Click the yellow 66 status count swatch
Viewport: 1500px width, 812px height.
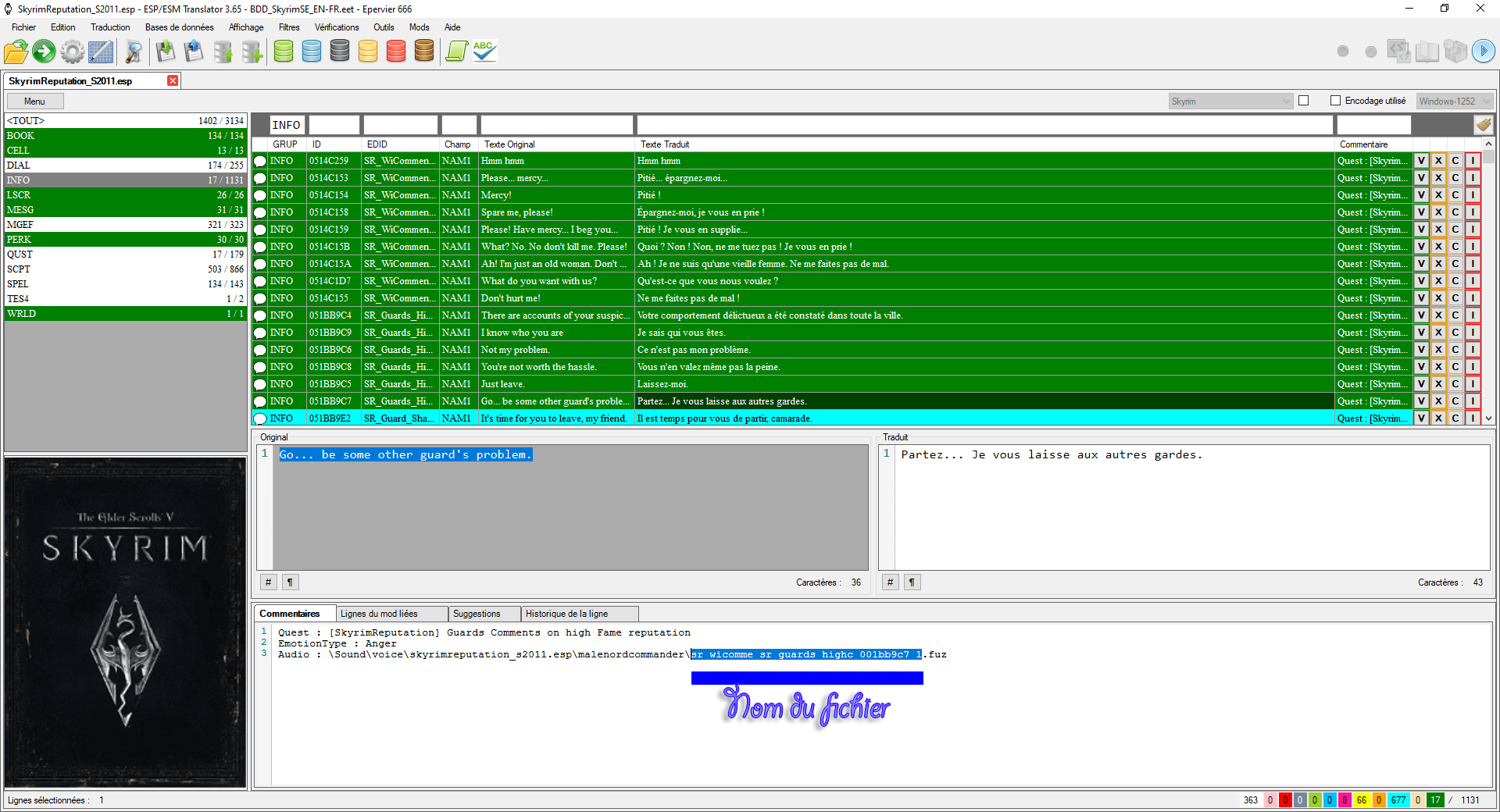point(1362,800)
